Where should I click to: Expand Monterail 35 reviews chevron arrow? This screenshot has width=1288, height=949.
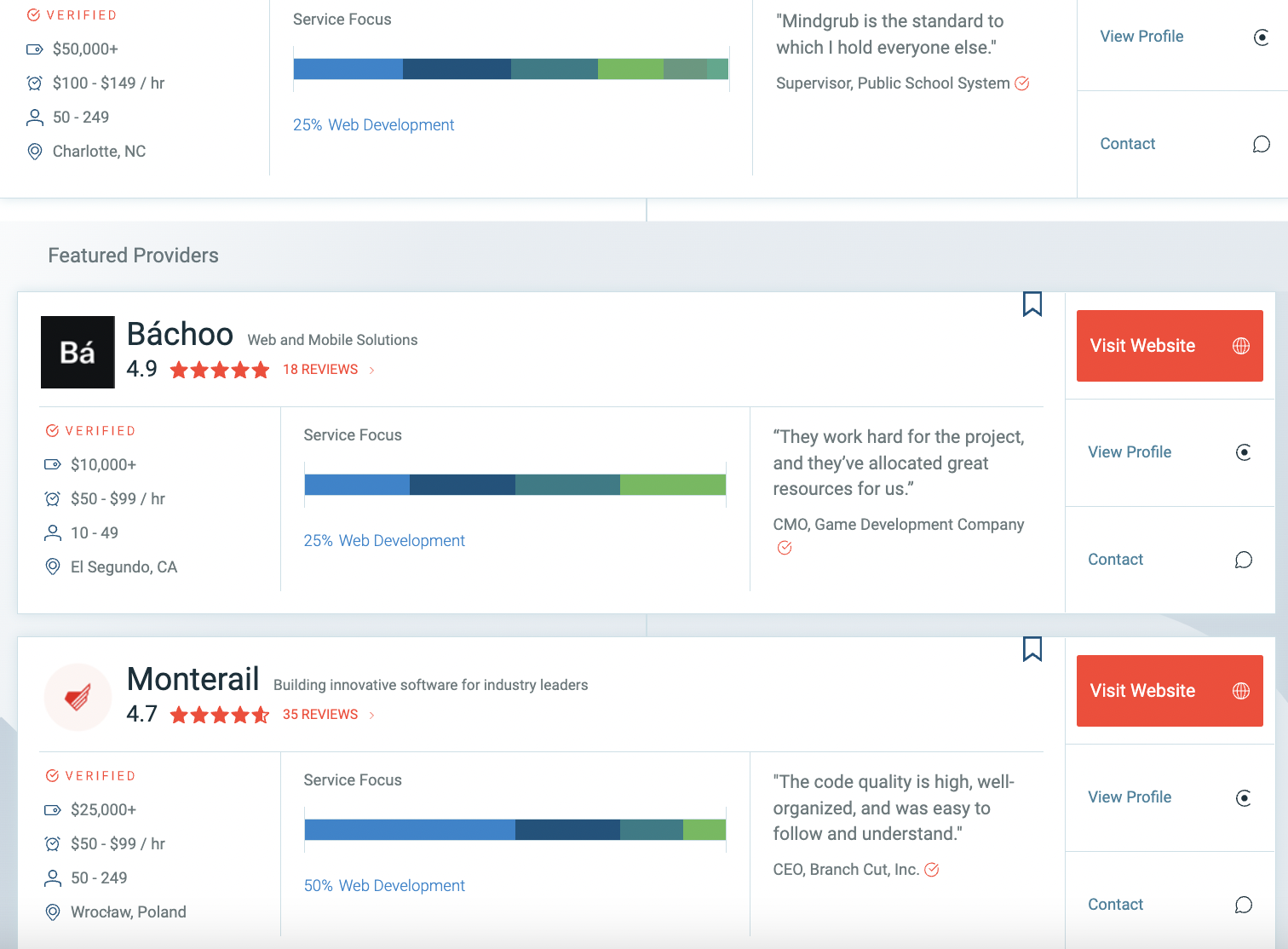(x=372, y=715)
